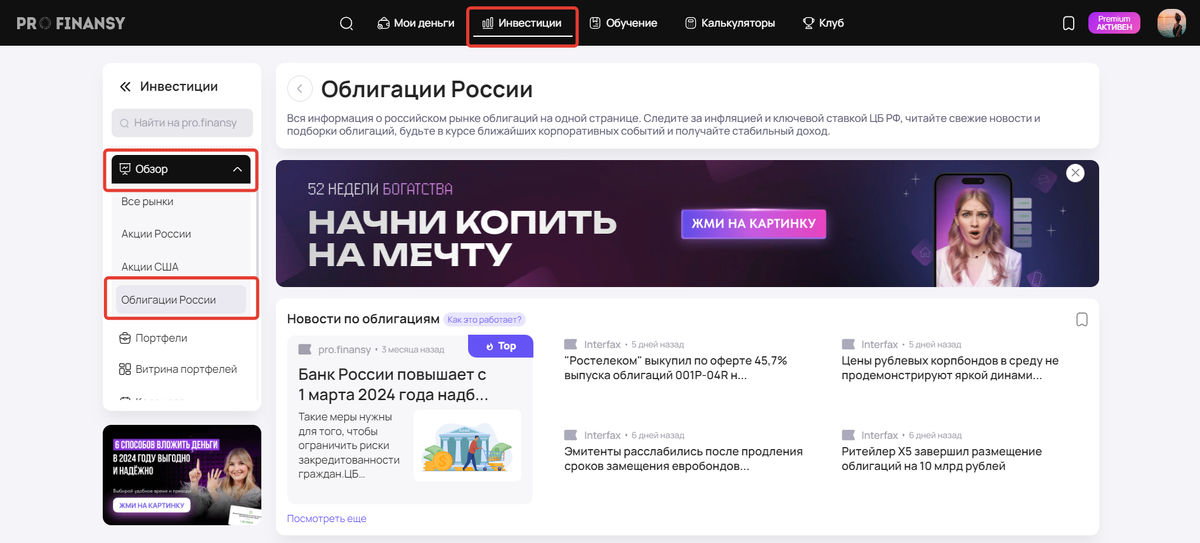
Task: Click the НАЧНИ КОПИТЬ НА МЕЧТУ banner heading
Action: pyautogui.click(x=463, y=238)
